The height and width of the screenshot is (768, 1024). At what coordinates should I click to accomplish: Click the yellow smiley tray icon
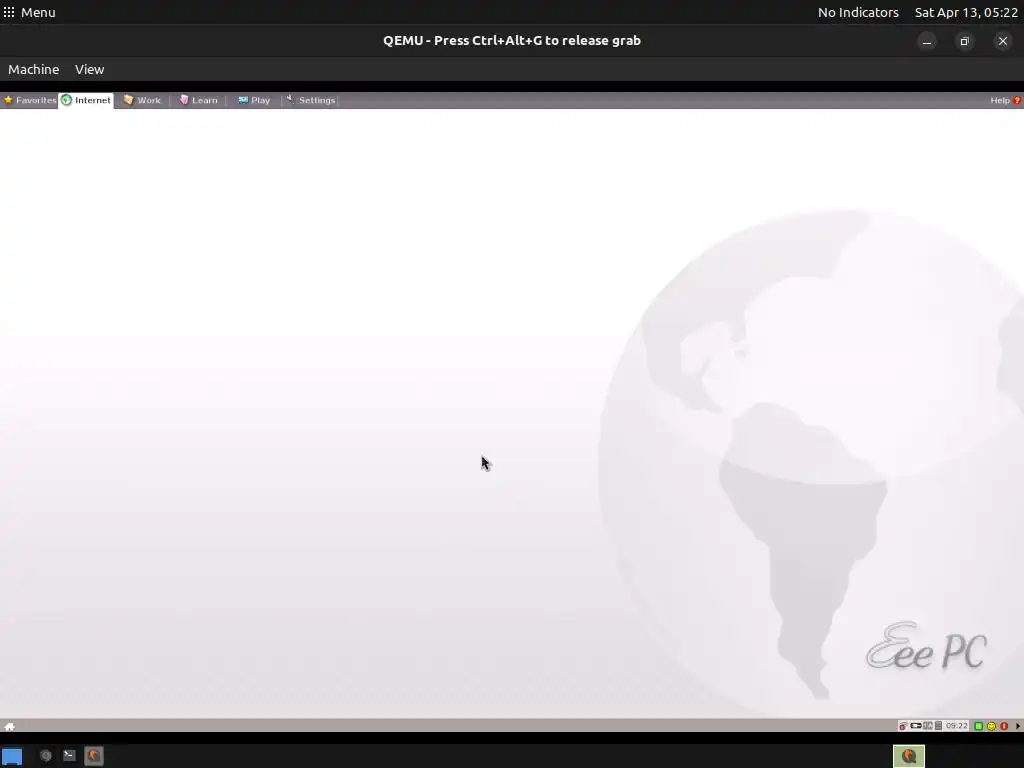991,726
